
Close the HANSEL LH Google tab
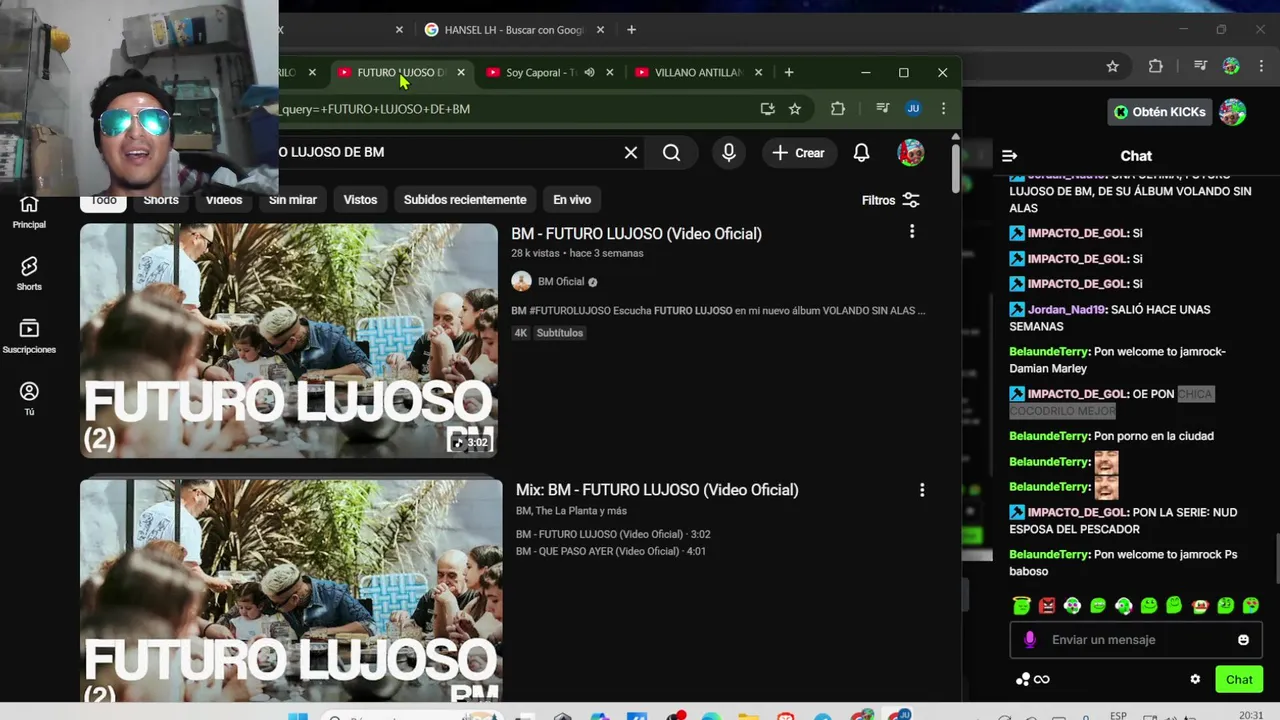pos(600,30)
